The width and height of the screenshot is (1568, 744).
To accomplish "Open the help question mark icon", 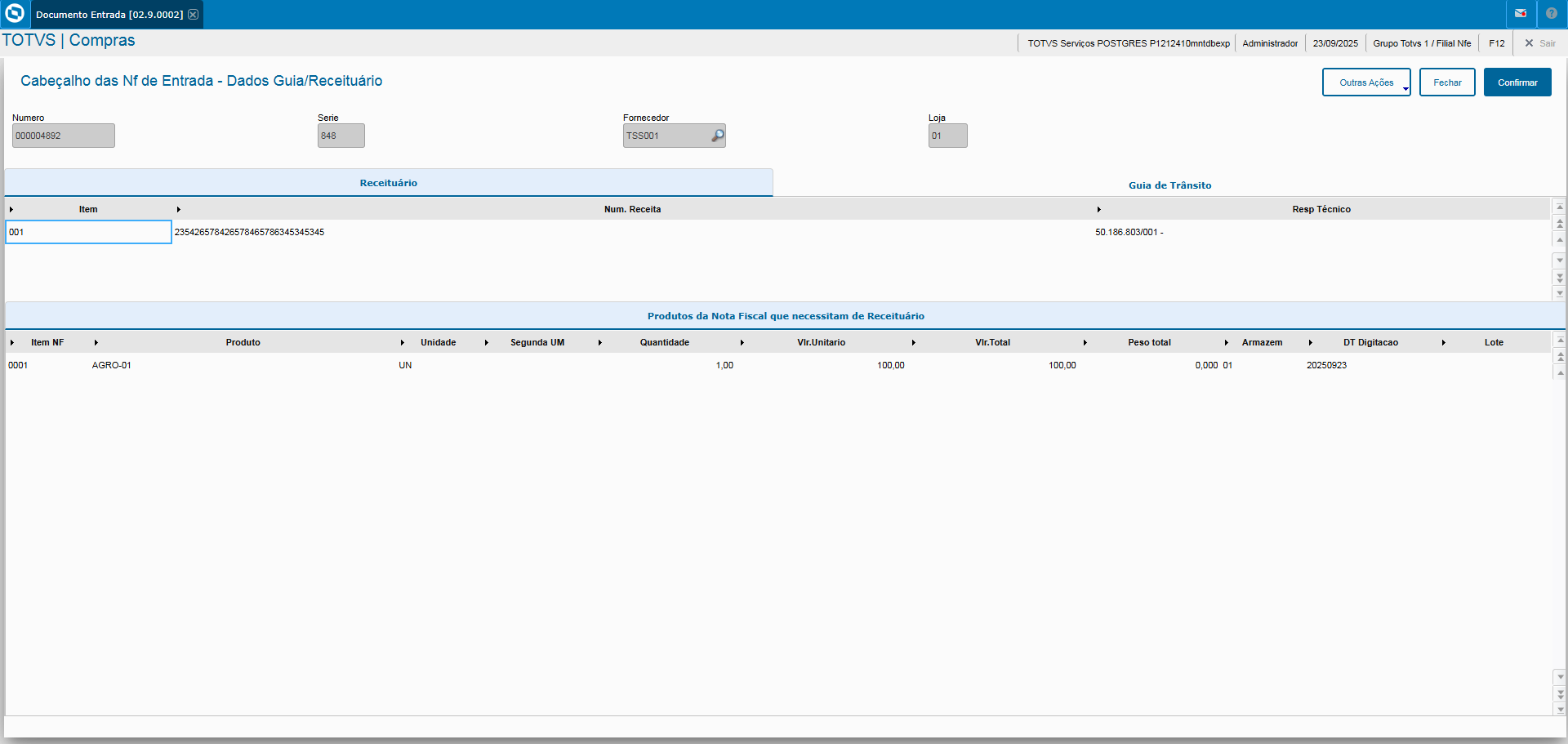I will [1552, 14].
